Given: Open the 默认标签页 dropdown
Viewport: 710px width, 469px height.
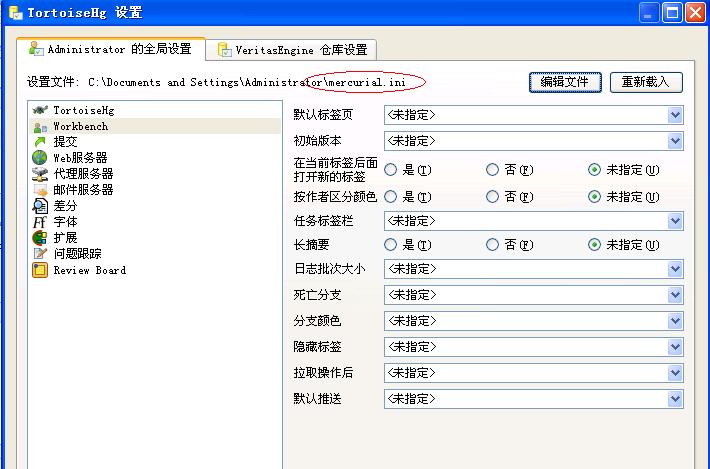Looking at the screenshot, I should 533,115.
